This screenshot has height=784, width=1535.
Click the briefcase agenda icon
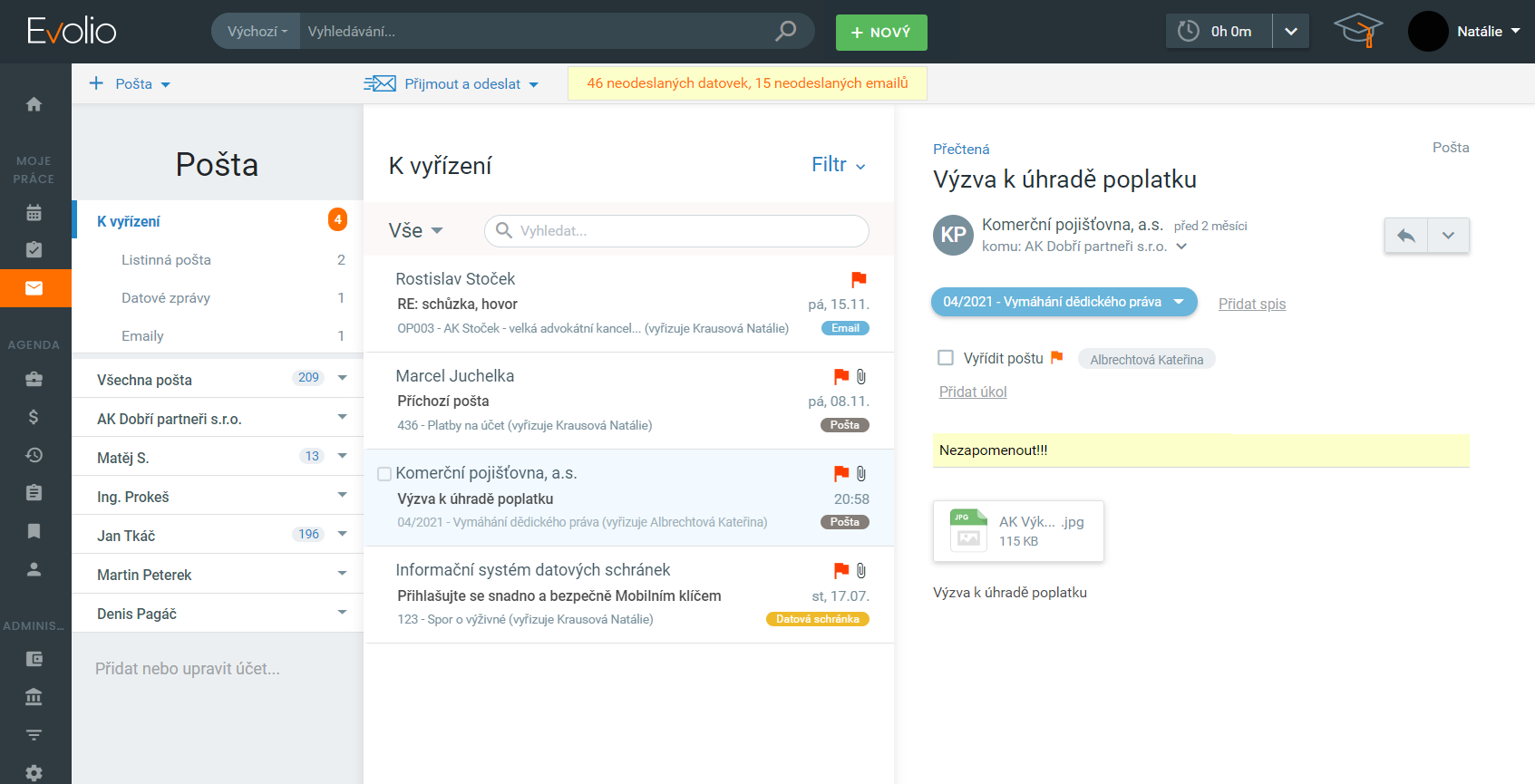coord(34,380)
